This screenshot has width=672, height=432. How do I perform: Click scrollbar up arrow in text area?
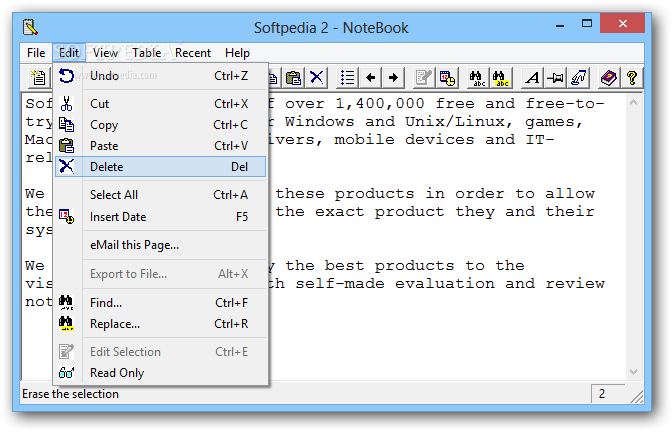633,102
